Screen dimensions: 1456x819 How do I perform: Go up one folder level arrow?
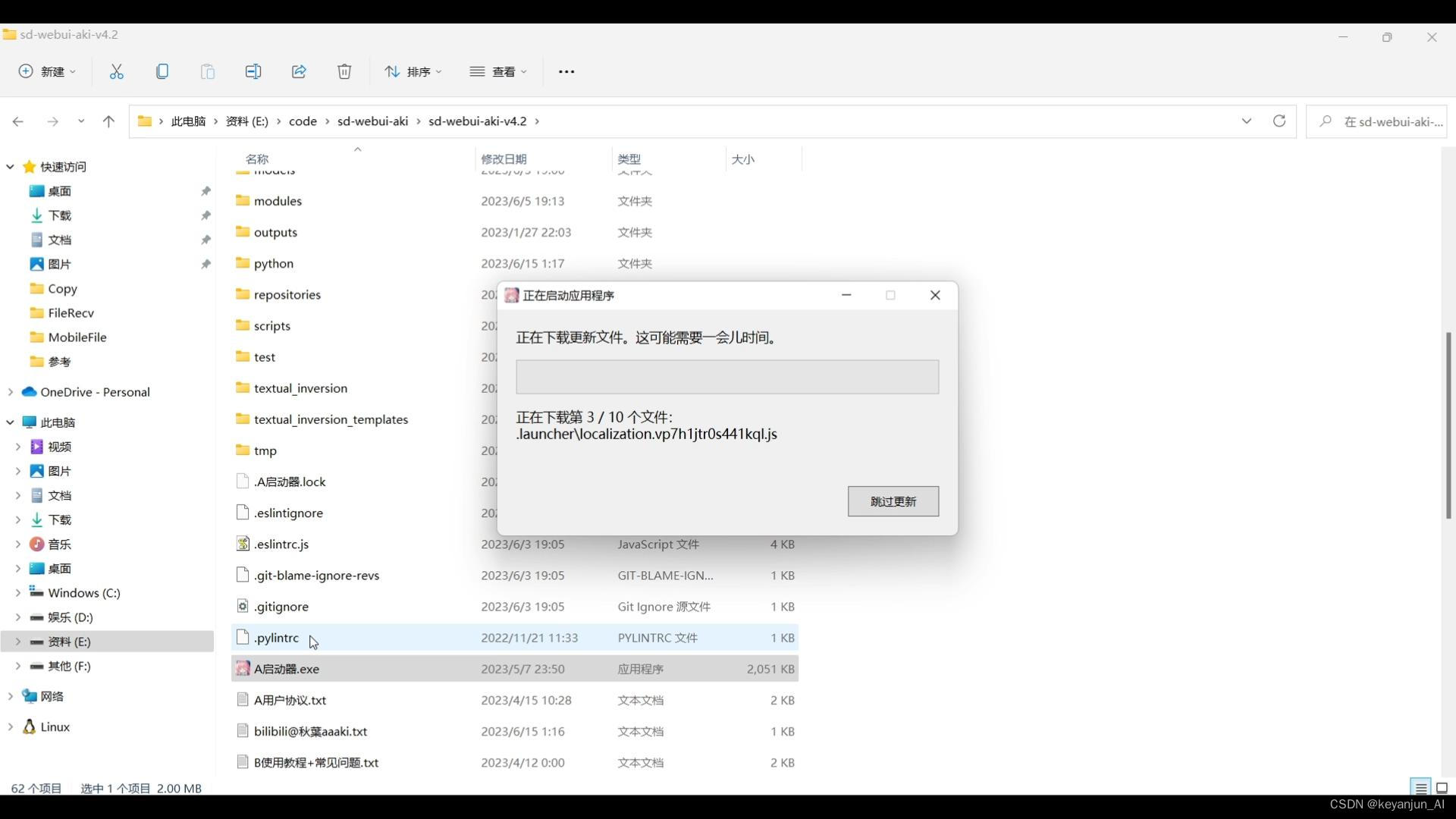point(108,121)
